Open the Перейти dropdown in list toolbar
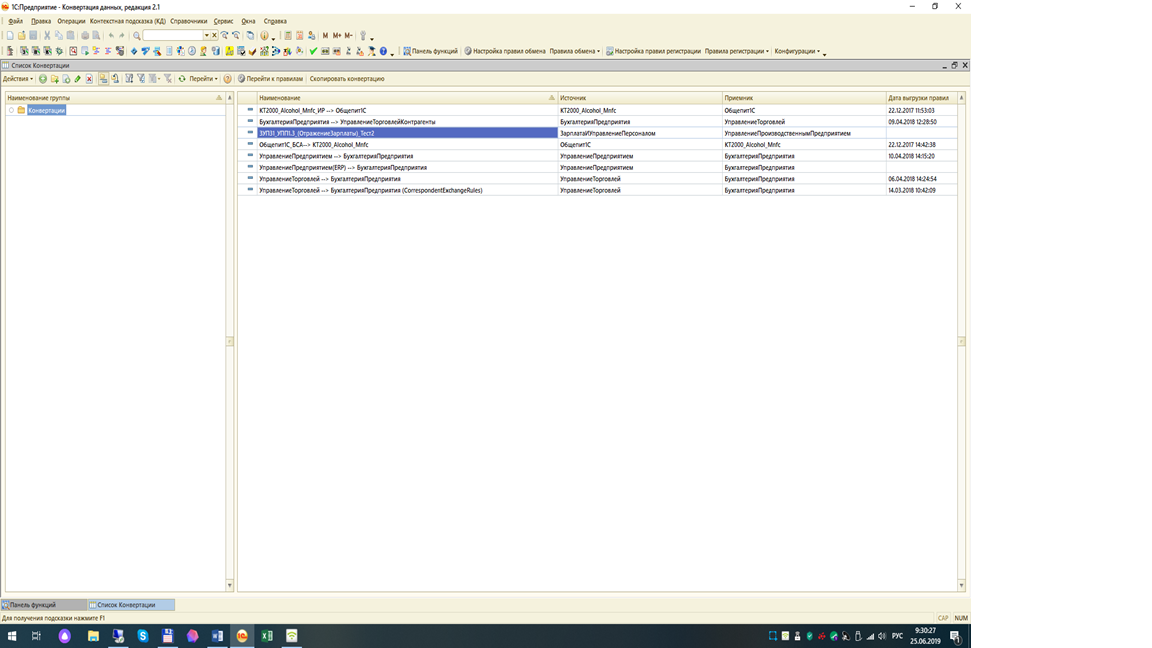1152x648 pixels. click(204, 79)
